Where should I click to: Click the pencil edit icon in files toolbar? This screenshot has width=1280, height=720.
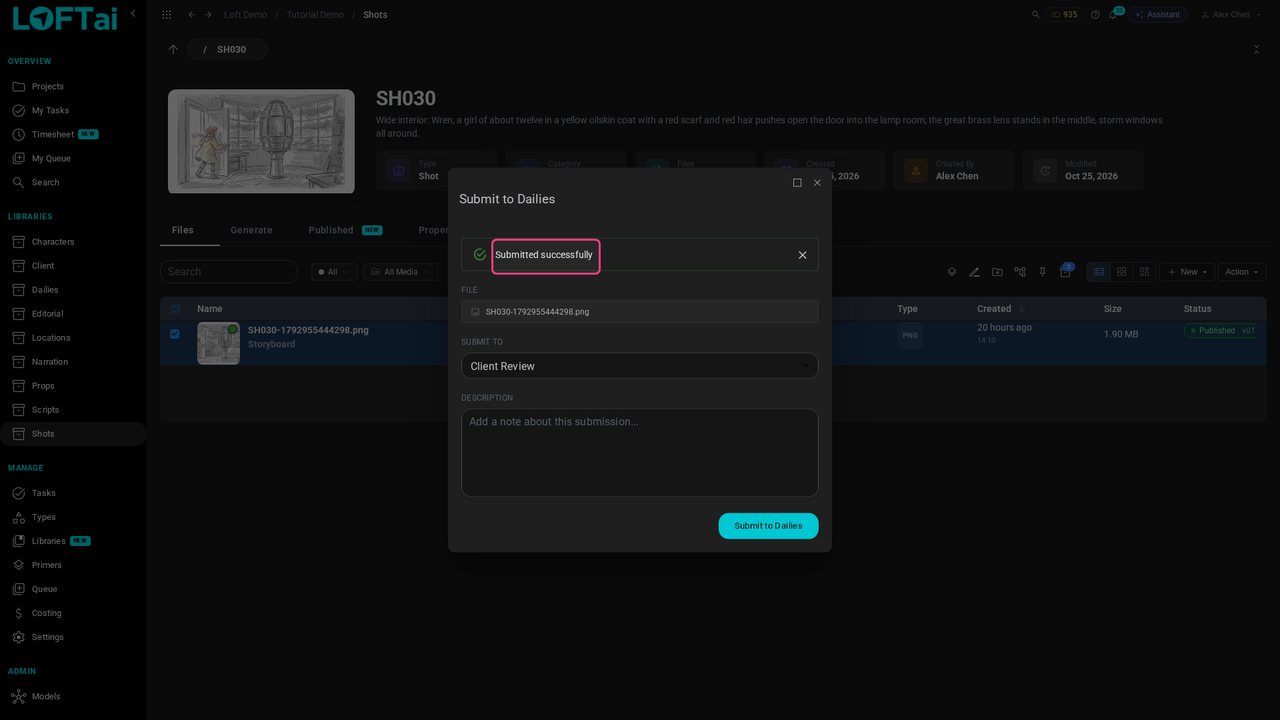(x=974, y=272)
